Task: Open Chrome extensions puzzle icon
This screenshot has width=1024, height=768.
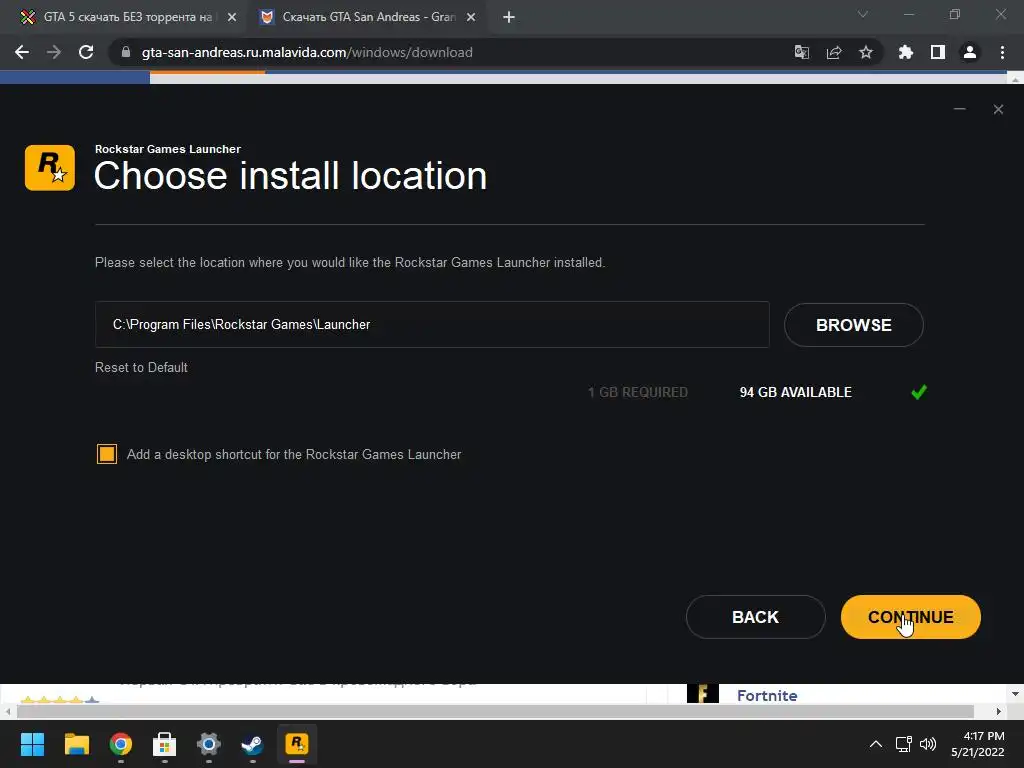Action: 906,52
